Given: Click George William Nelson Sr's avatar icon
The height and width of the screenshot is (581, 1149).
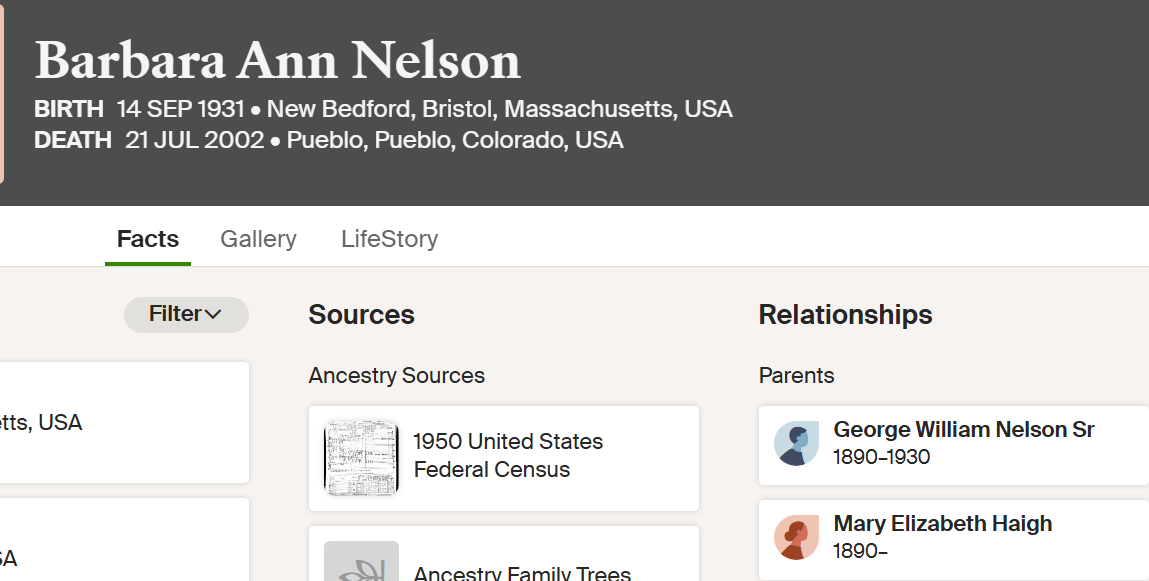Looking at the screenshot, I should pyautogui.click(x=797, y=444).
